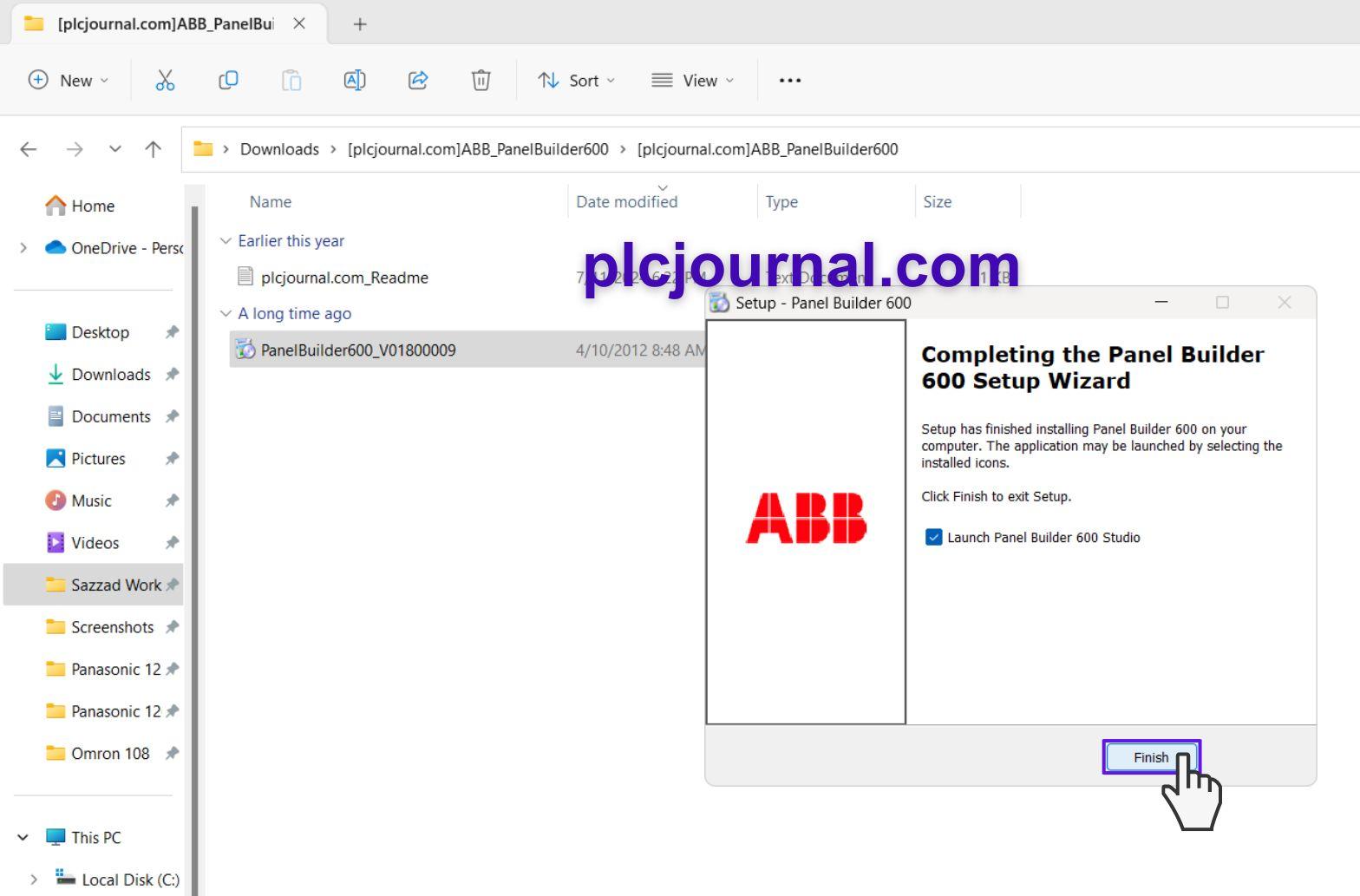Click the breadcrumb folder icon
The image size is (1360, 896).
pos(203,149)
